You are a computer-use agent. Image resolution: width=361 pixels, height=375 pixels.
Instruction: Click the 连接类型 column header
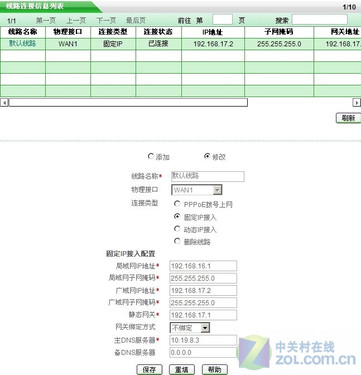[x=113, y=32]
